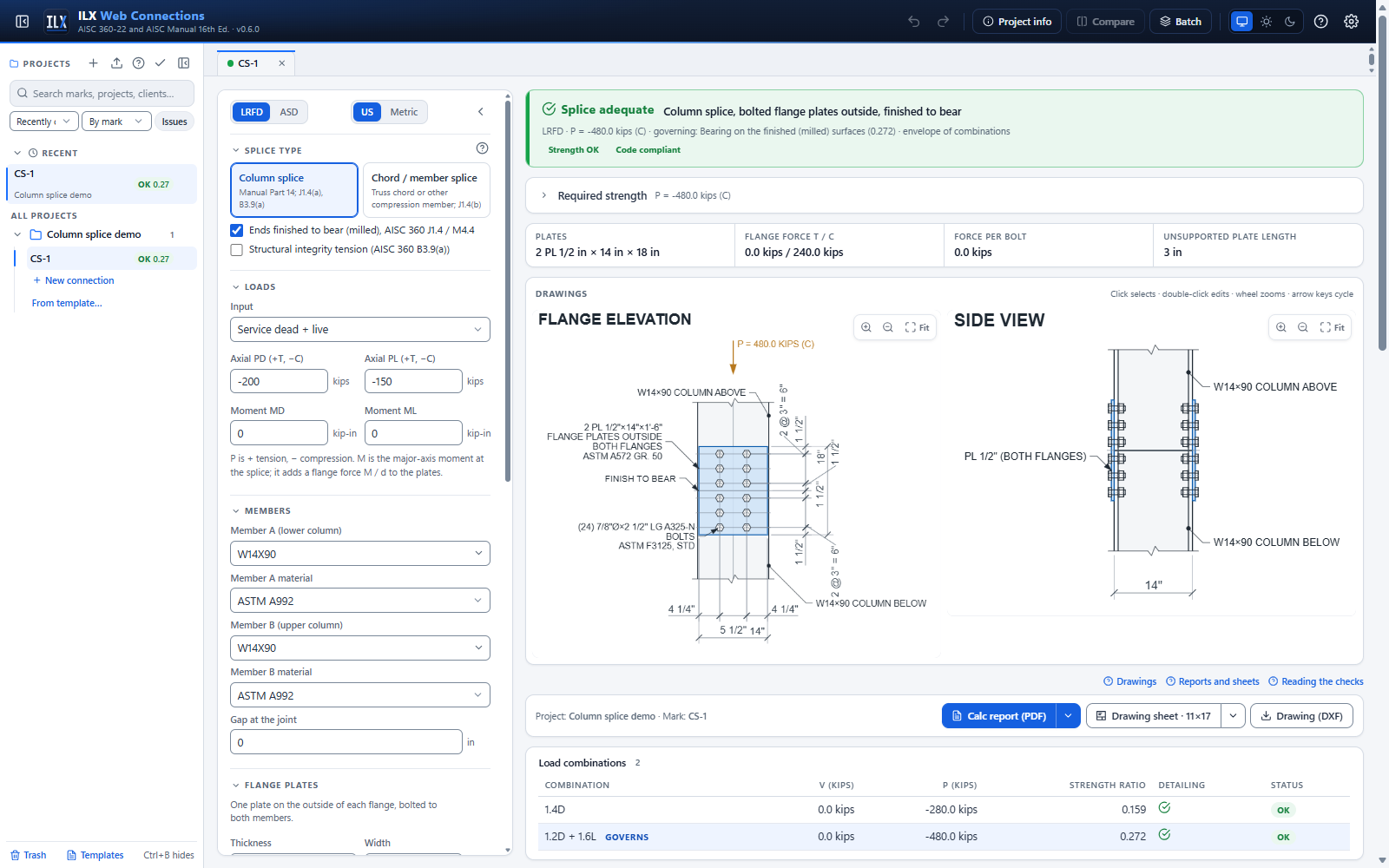This screenshot has height=868, width=1389.
Task: Select the 1.2D + 1.6L combination row
Action: 944,837
